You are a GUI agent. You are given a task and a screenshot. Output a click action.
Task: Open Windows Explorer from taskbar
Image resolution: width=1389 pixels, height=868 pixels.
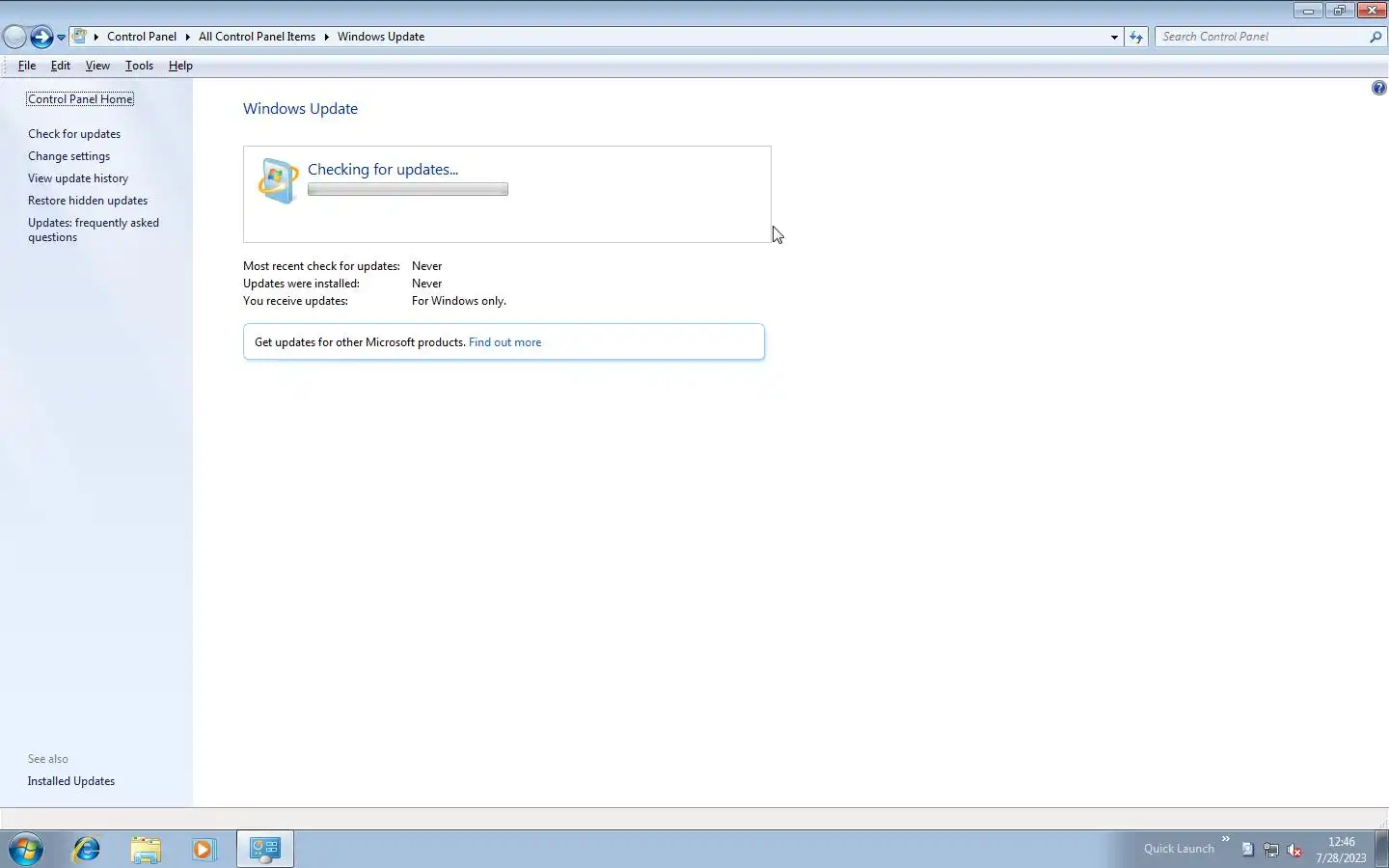click(x=146, y=849)
